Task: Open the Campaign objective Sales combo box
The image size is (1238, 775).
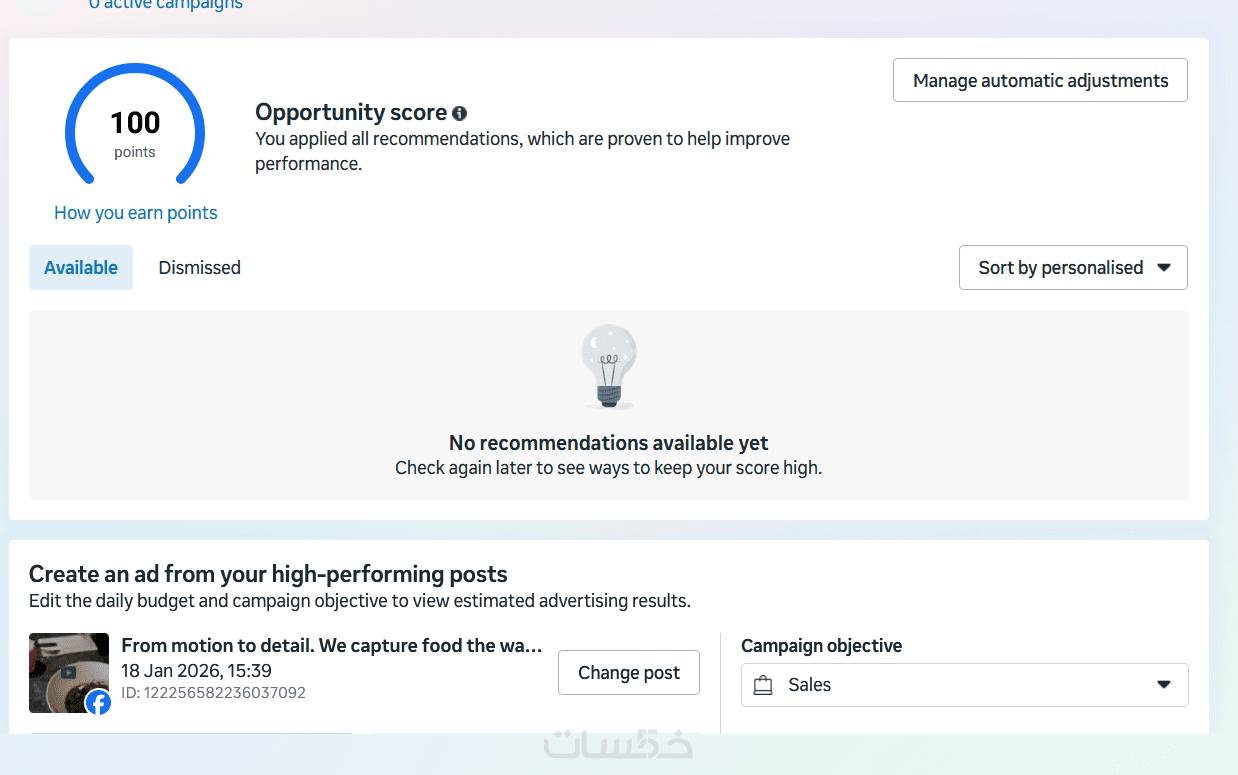Action: pos(963,685)
